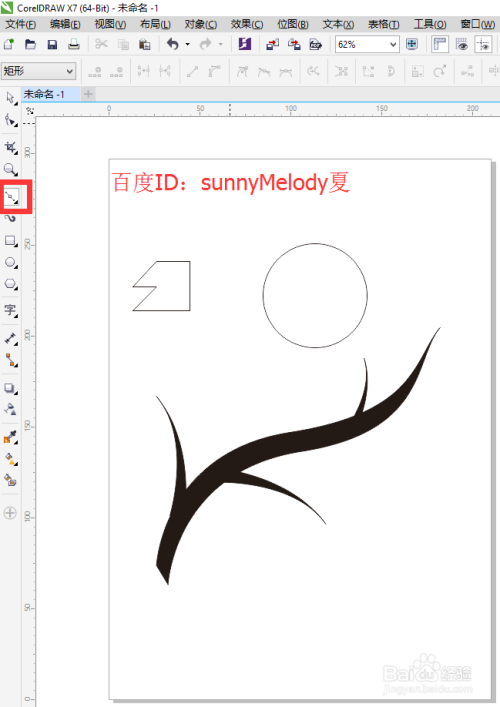The width and height of the screenshot is (500, 707).
Task: Select the Polygon tool
Action: coord(10,284)
